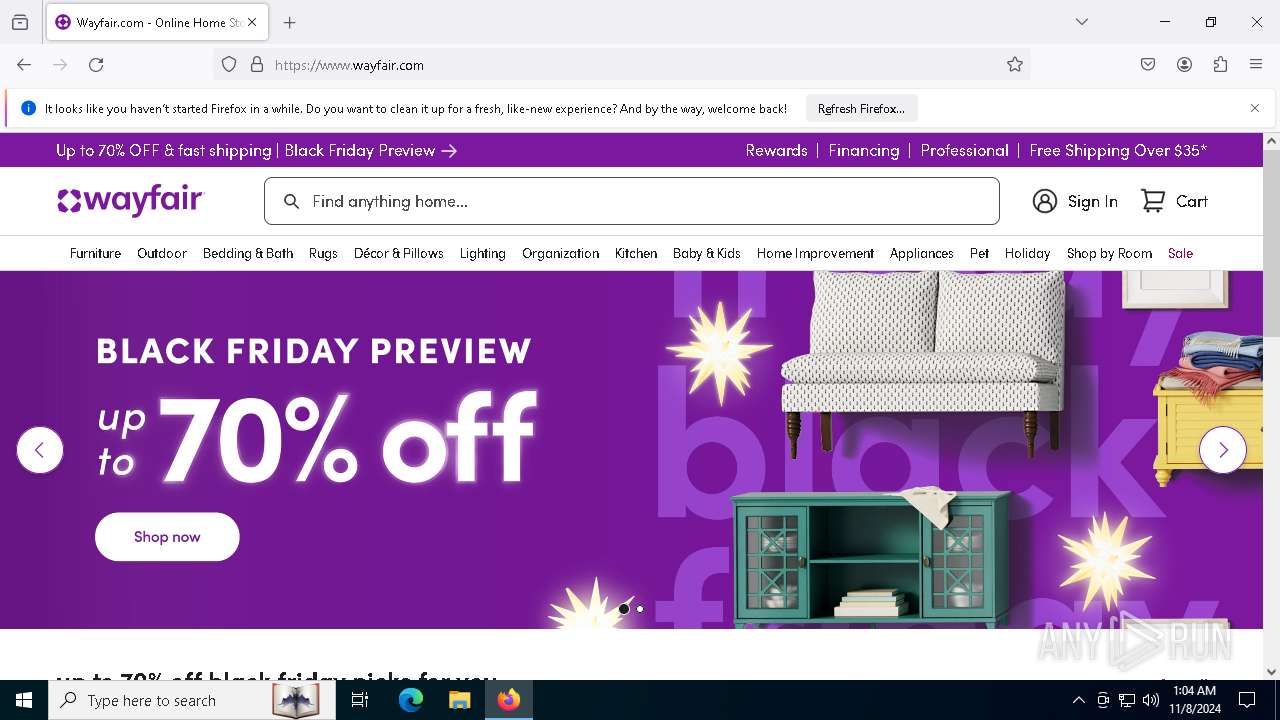
Task: Dismiss the Firefox refresh notification bar
Action: (x=1255, y=108)
